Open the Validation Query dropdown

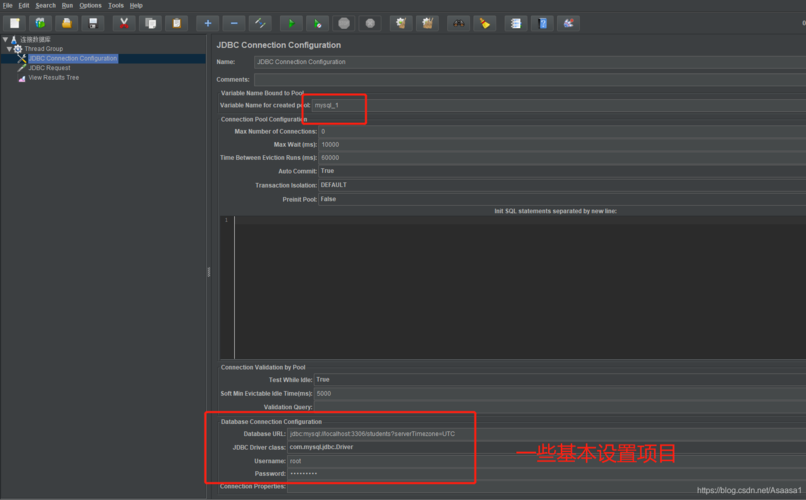[x=560, y=407]
